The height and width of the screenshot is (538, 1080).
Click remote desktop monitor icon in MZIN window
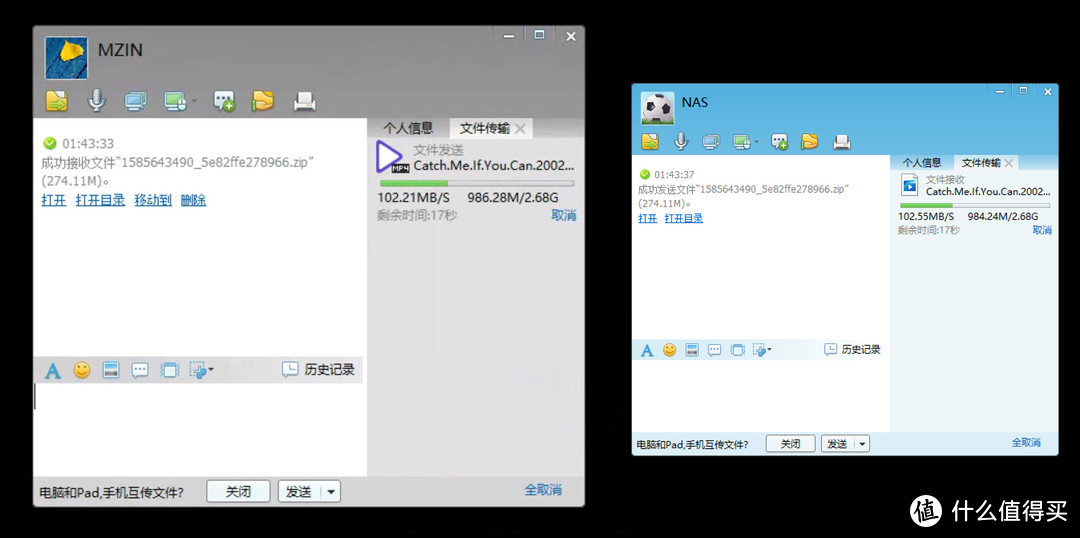tap(136, 102)
